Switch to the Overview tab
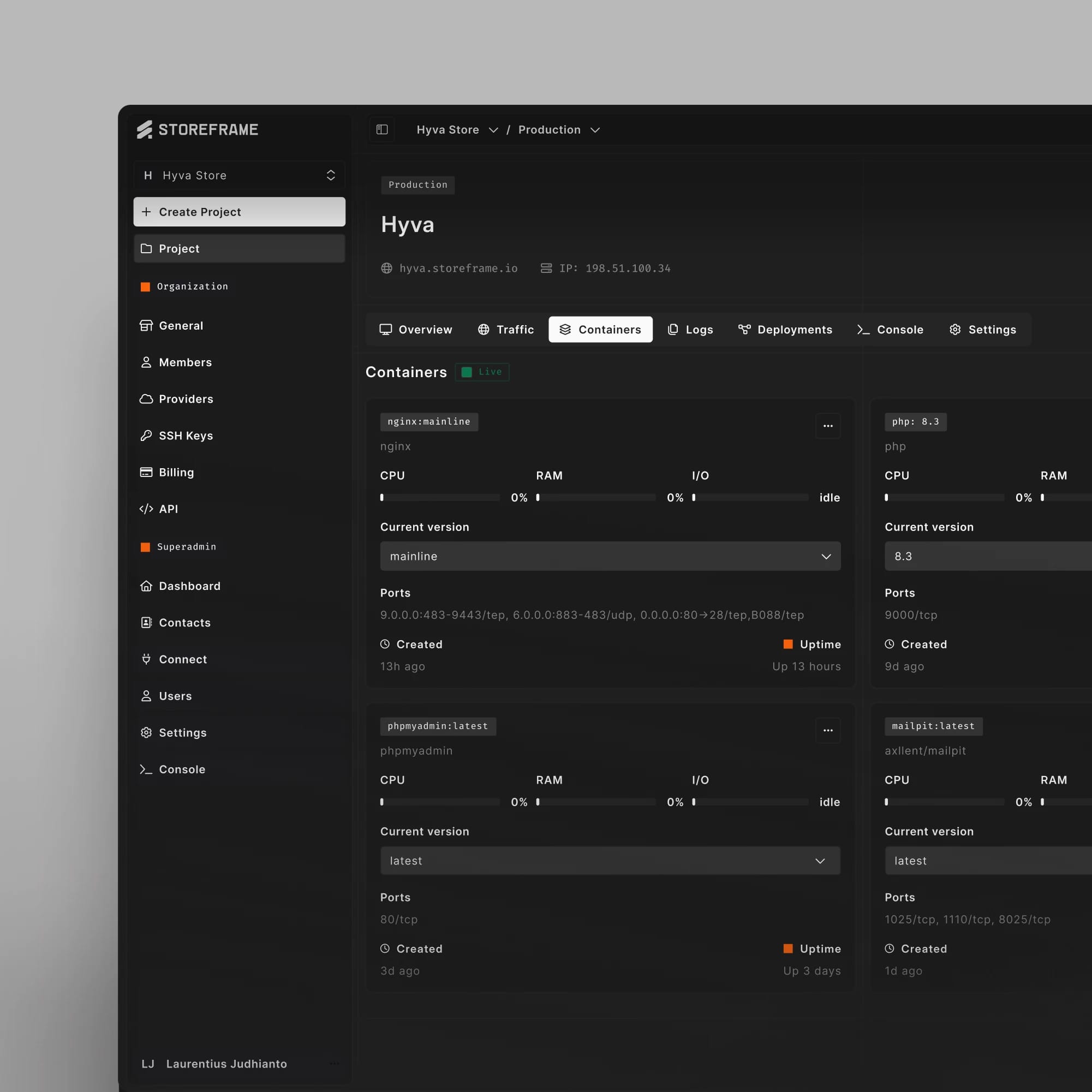 (x=416, y=330)
